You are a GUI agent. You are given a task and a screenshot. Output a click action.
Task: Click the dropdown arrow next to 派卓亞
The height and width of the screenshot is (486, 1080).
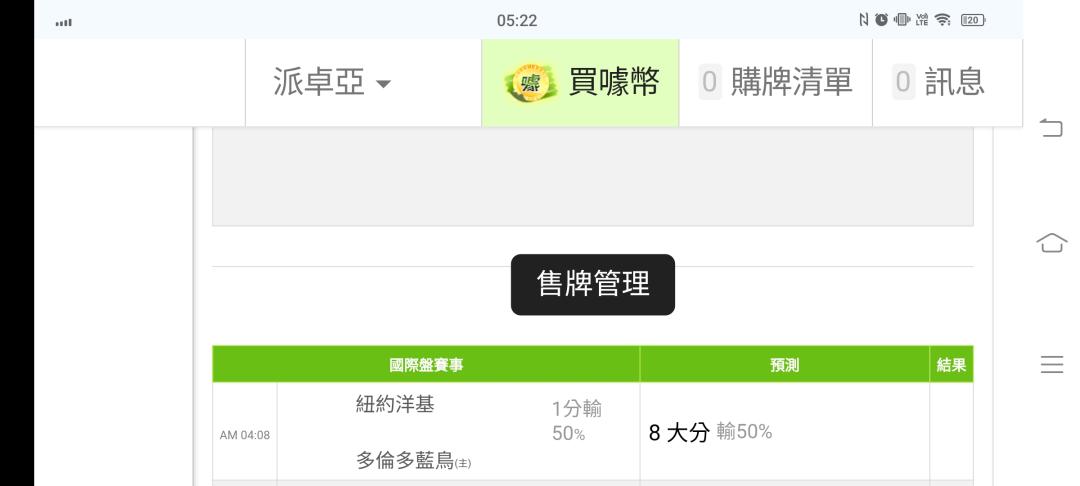coord(383,85)
